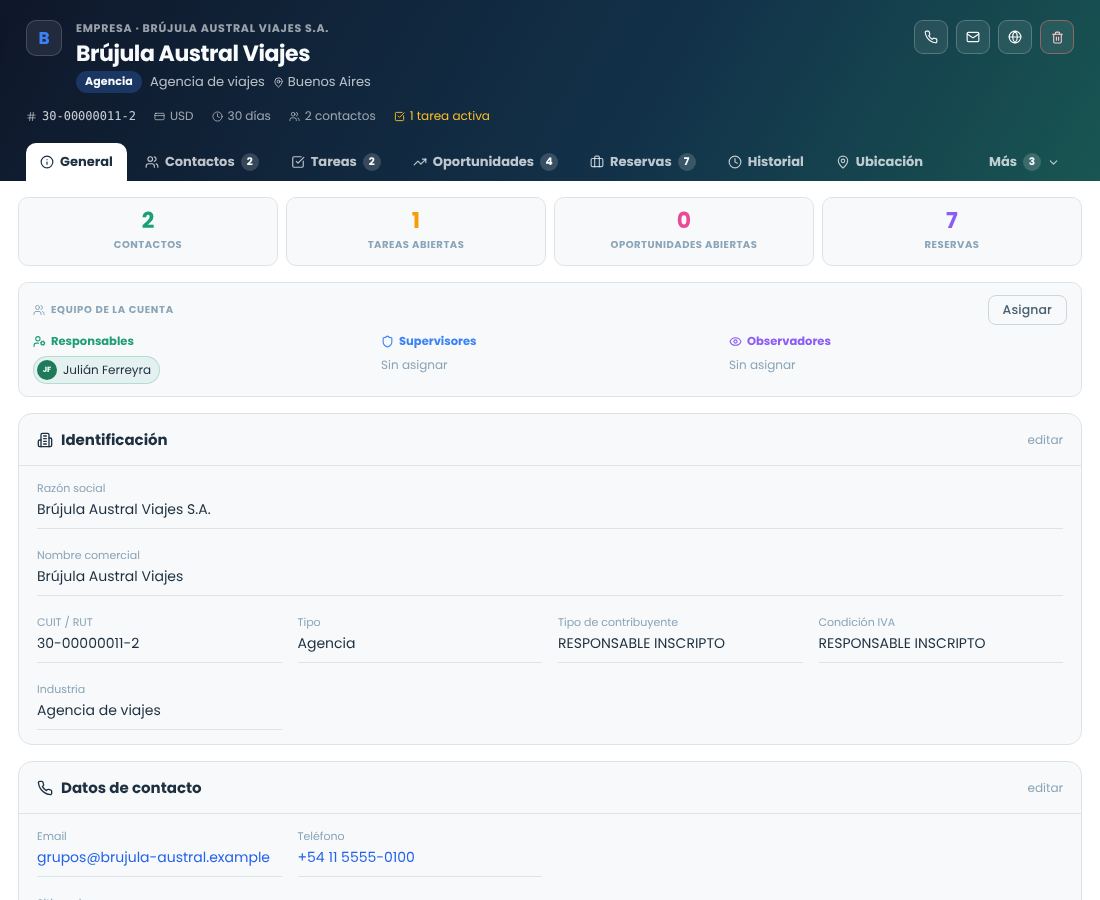Expand the Más dropdown menu
This screenshot has height=900, width=1100.
point(1023,162)
